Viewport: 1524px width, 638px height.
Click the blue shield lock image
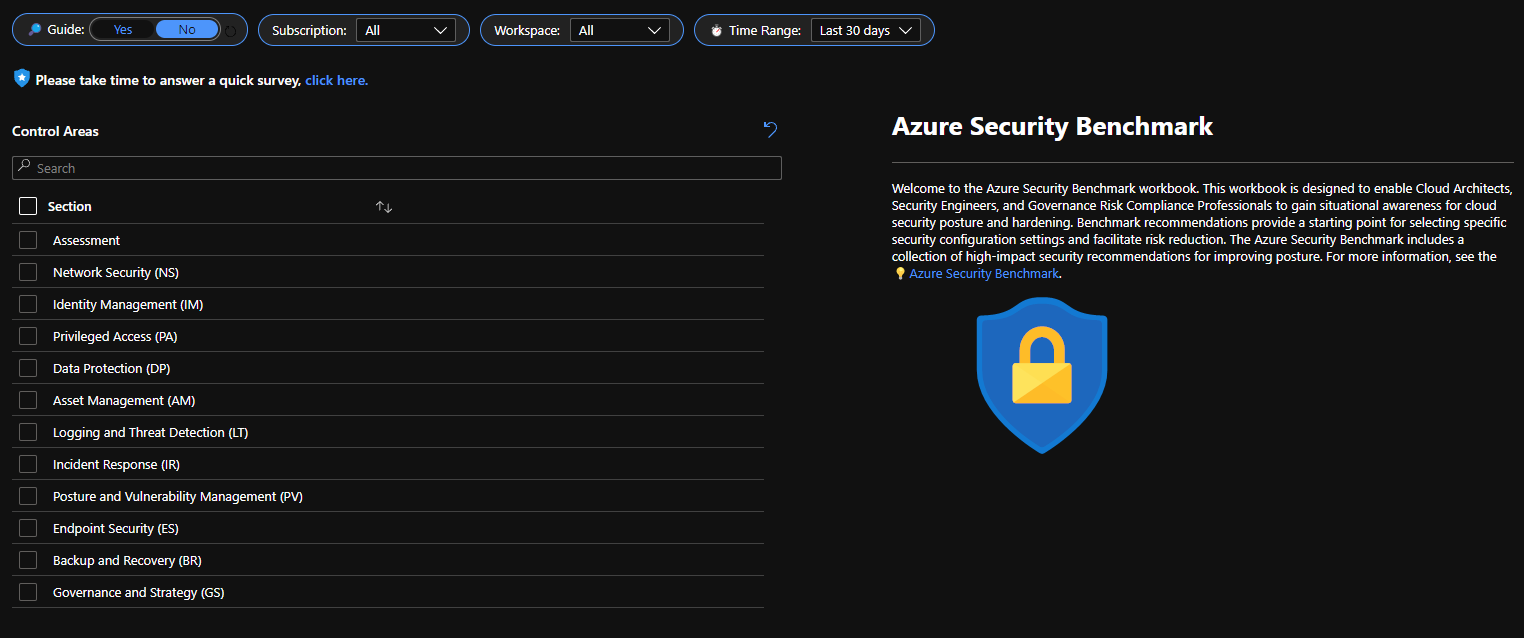1042,375
